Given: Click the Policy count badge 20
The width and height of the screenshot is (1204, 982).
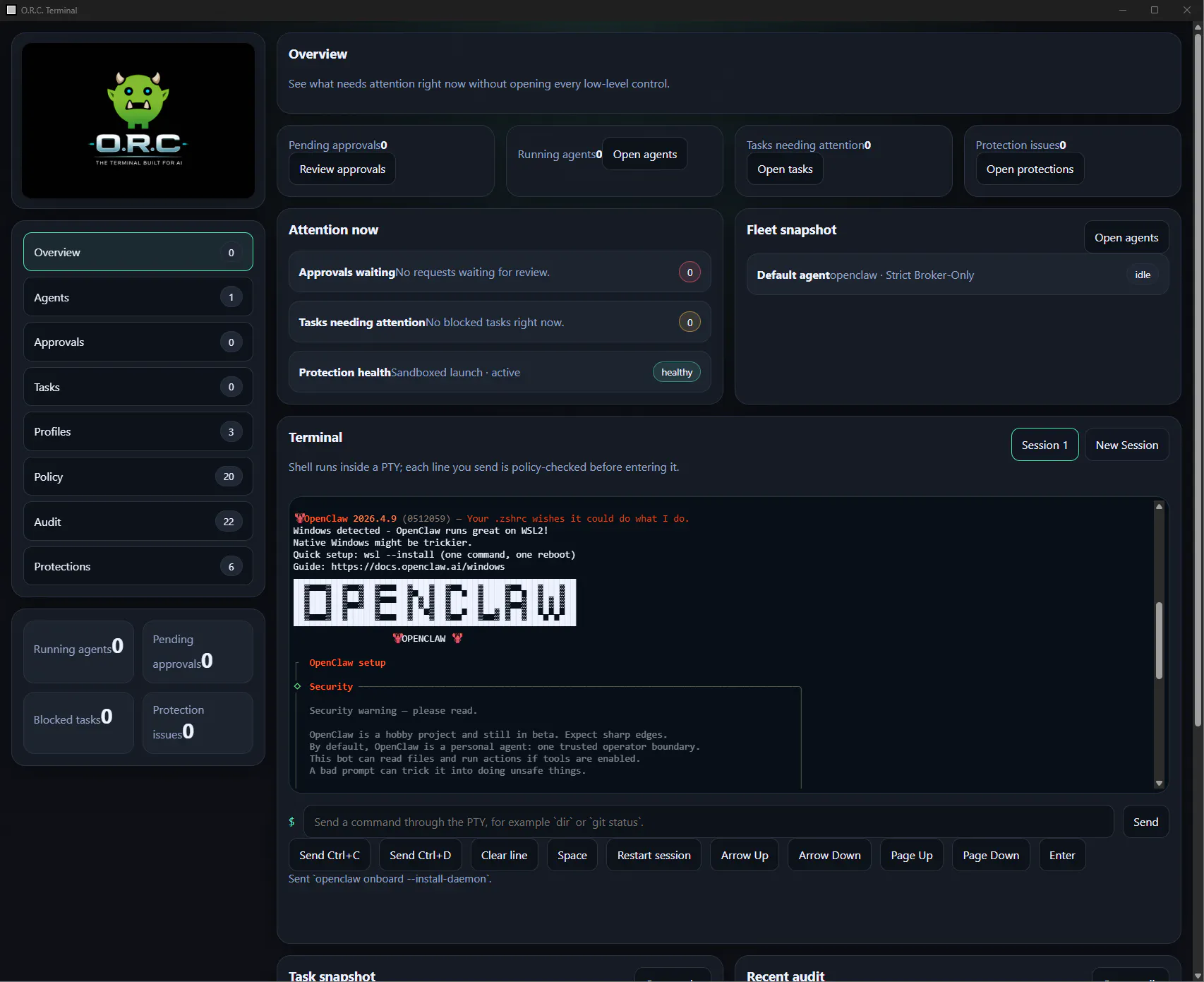Looking at the screenshot, I should pos(229,477).
